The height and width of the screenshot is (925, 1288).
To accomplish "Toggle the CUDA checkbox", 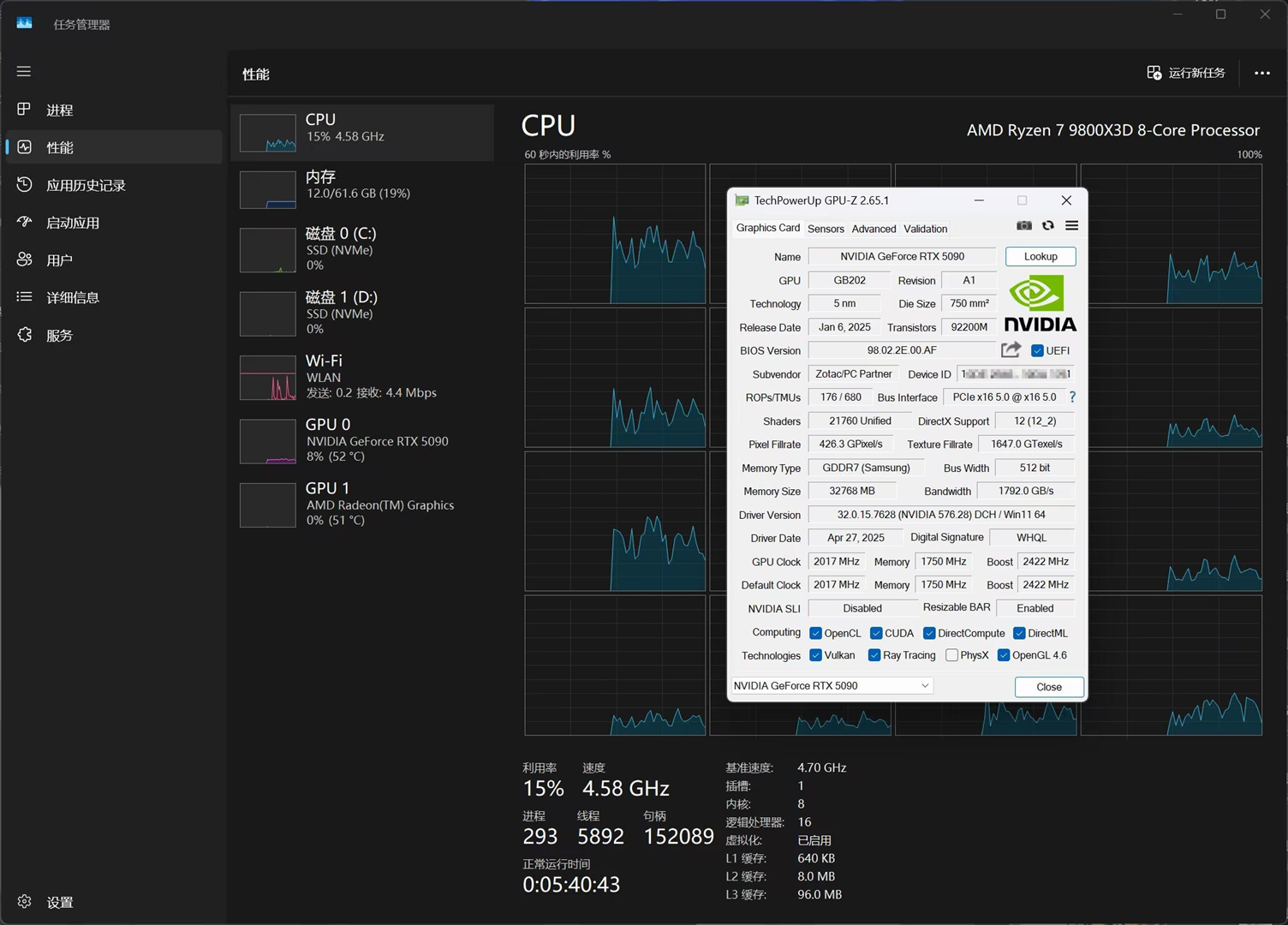I will 876,633.
